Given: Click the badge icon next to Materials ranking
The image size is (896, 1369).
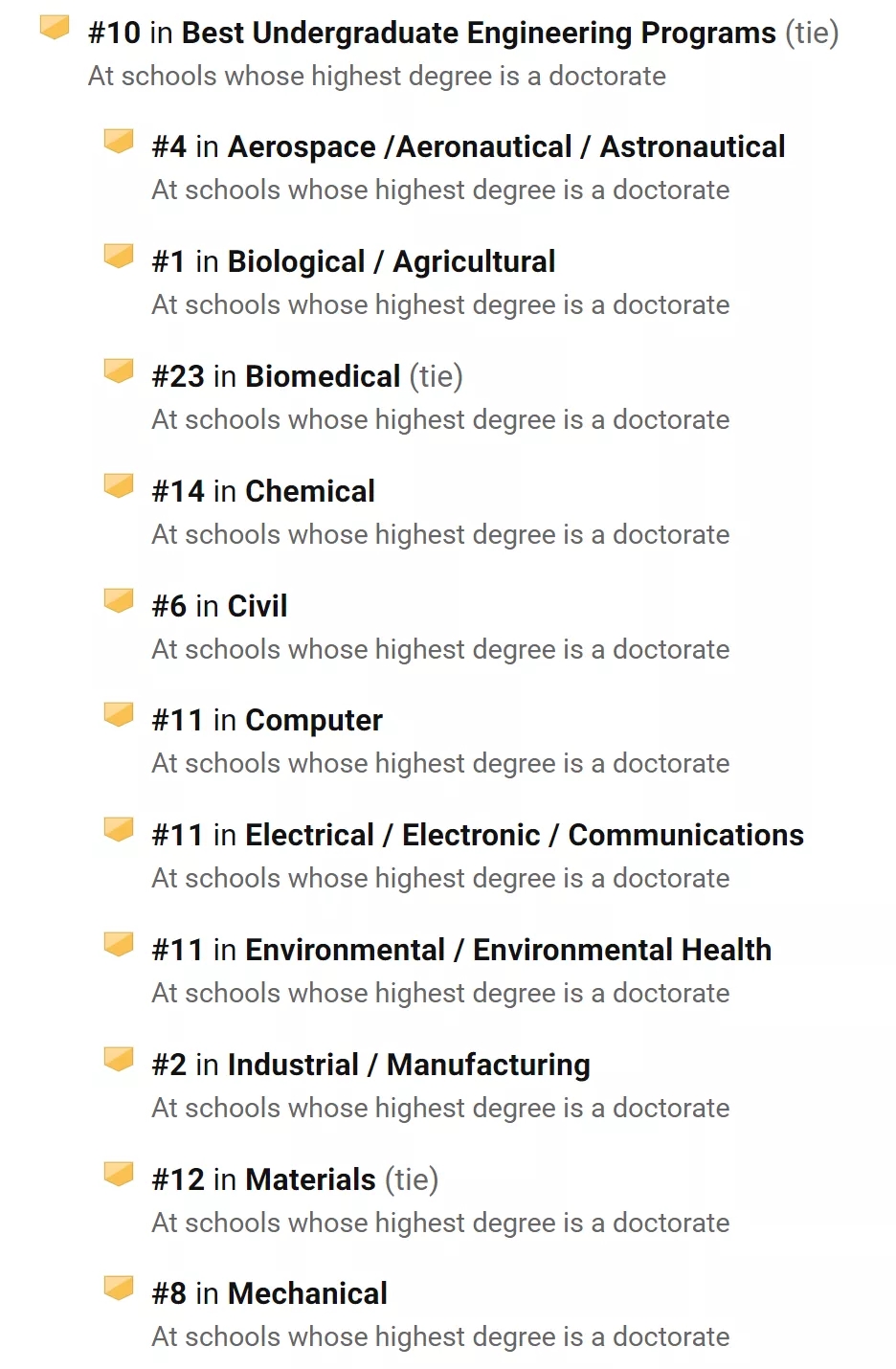Looking at the screenshot, I should click(119, 1175).
